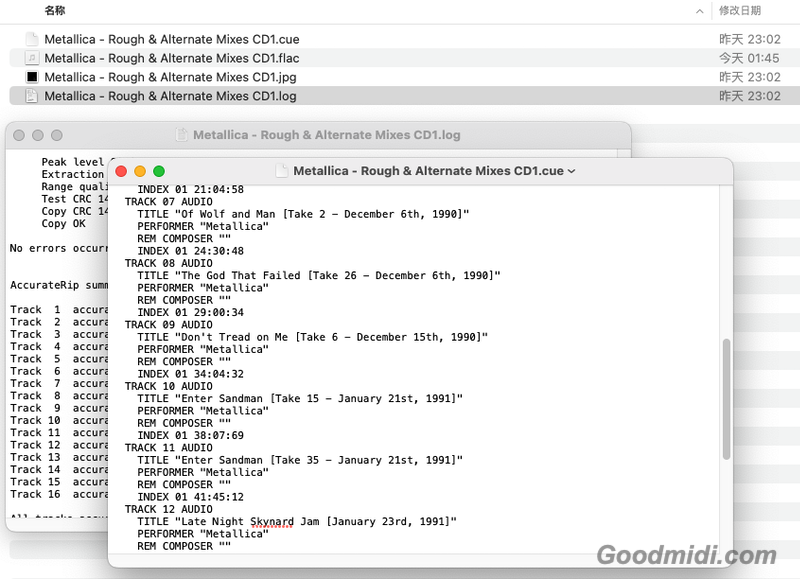
Task: Click Extraction line in log window
Action: pos(74,174)
